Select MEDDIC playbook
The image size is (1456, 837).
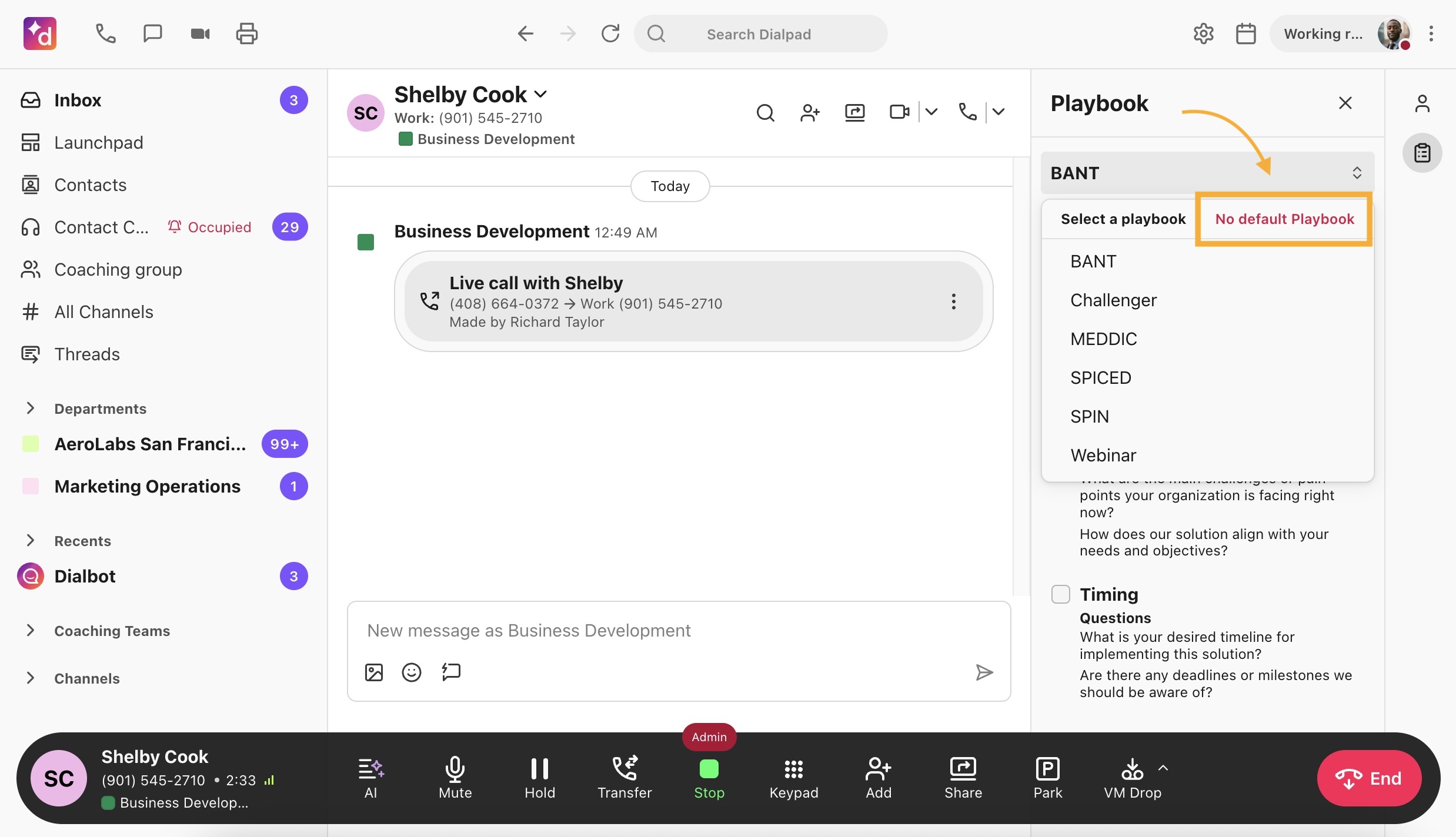click(1207, 339)
